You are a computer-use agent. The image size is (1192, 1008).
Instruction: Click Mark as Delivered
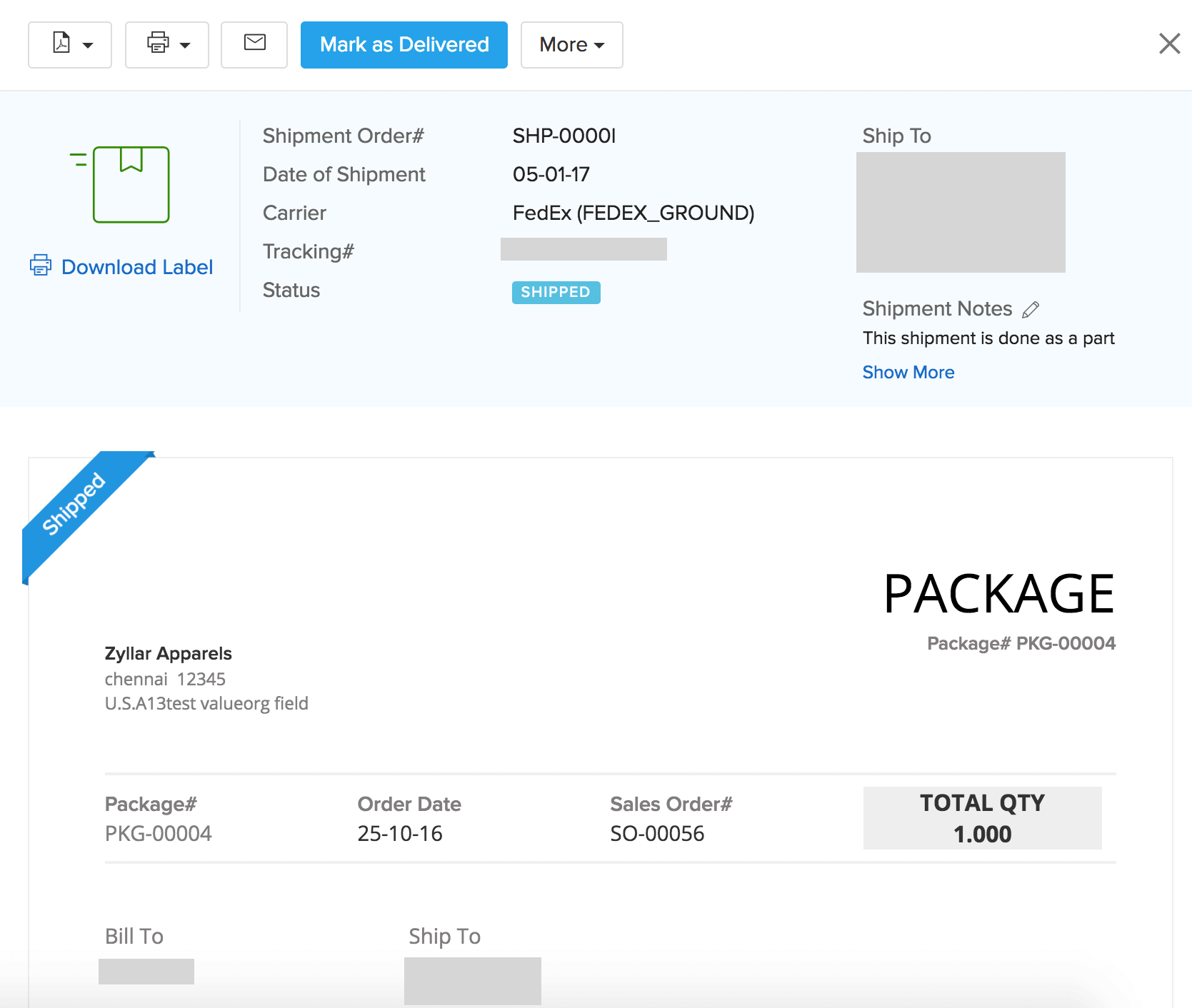pos(404,44)
